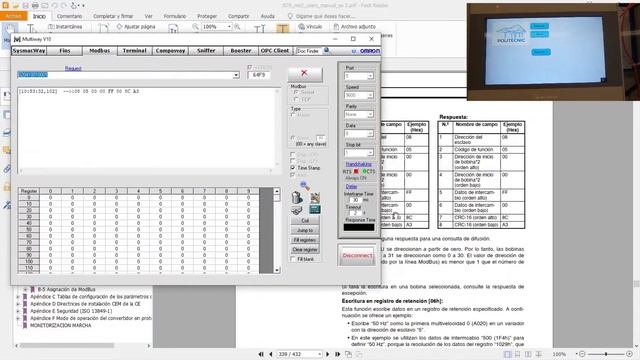Click the zoom in magnifier in Foxit ribbon
This screenshot has height=360, width=640.
click(x=237, y=27)
